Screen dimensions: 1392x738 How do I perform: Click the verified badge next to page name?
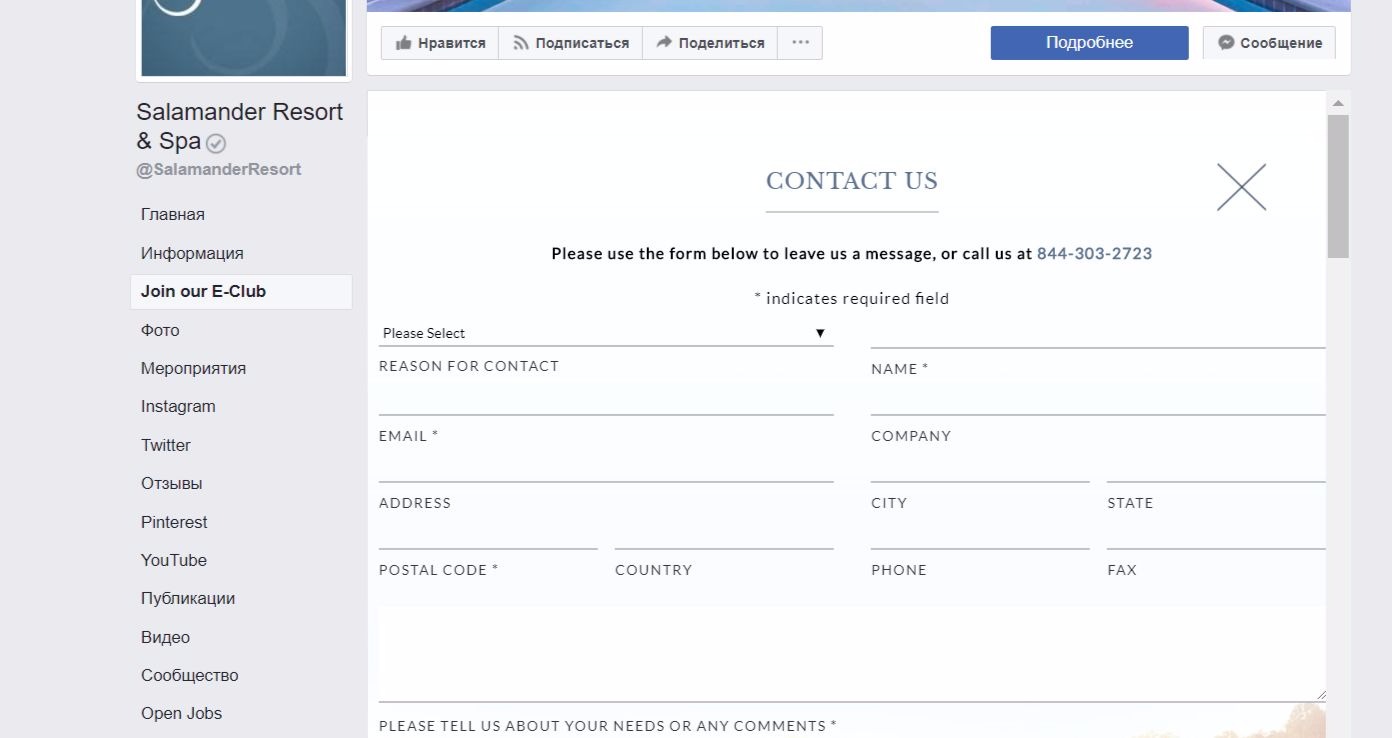pos(216,143)
